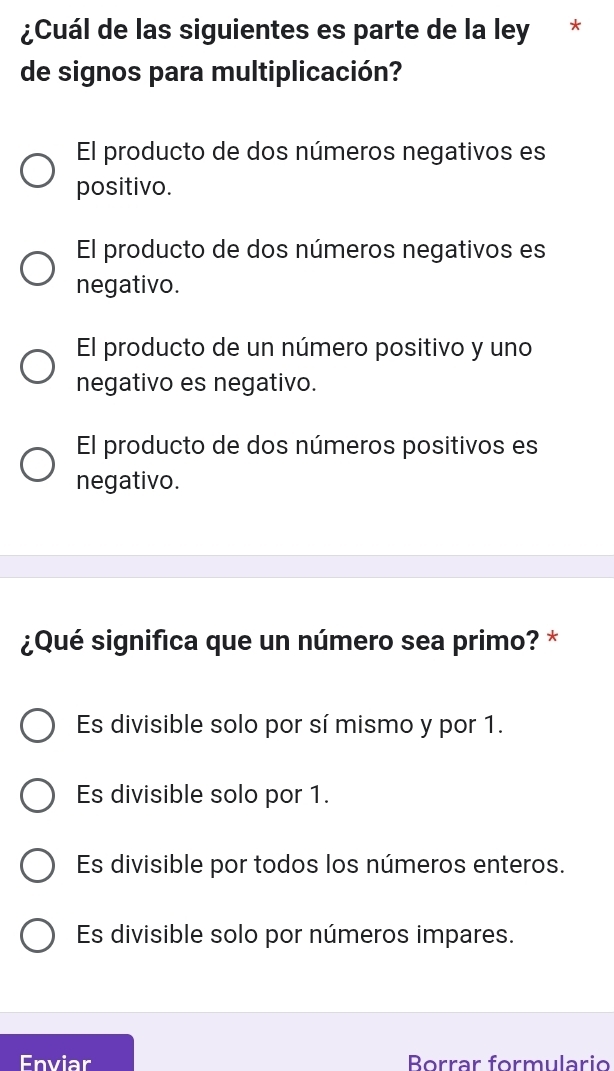The height and width of the screenshot is (1071, 614).
Task: Choose the 'Es divisible solo por 1.' radio
Action: (x=38, y=795)
